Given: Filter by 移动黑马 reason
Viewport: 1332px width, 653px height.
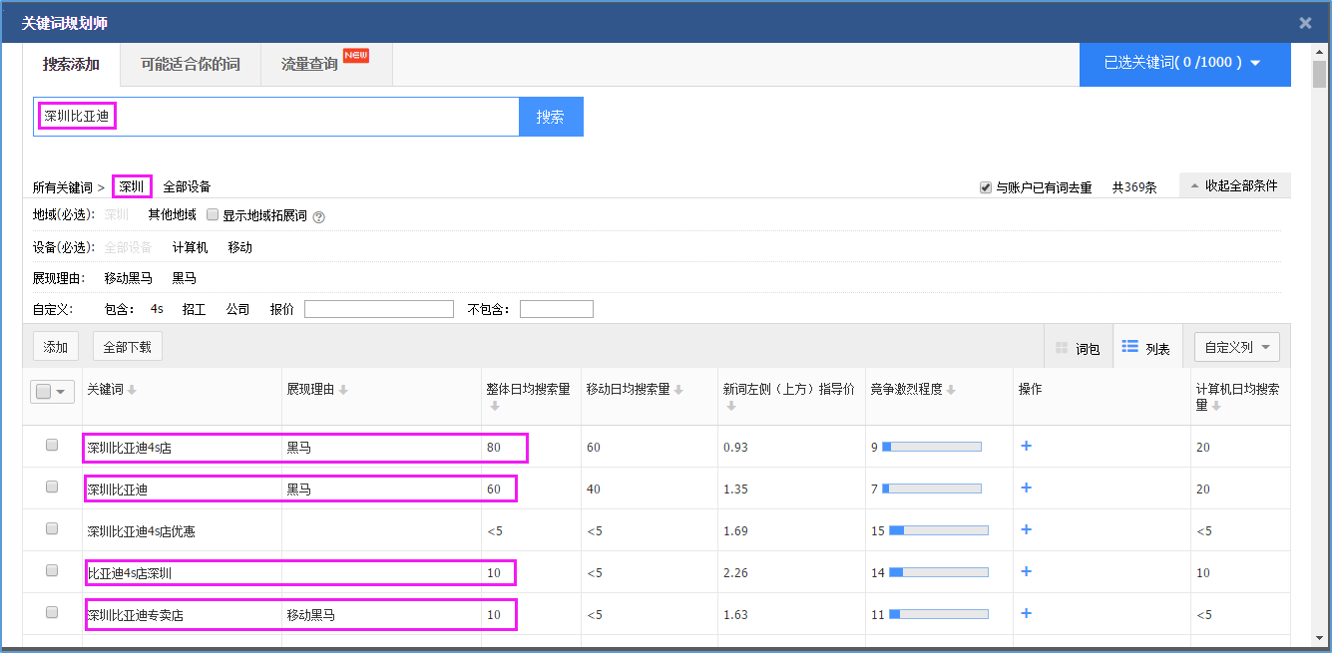Looking at the screenshot, I should (128, 278).
